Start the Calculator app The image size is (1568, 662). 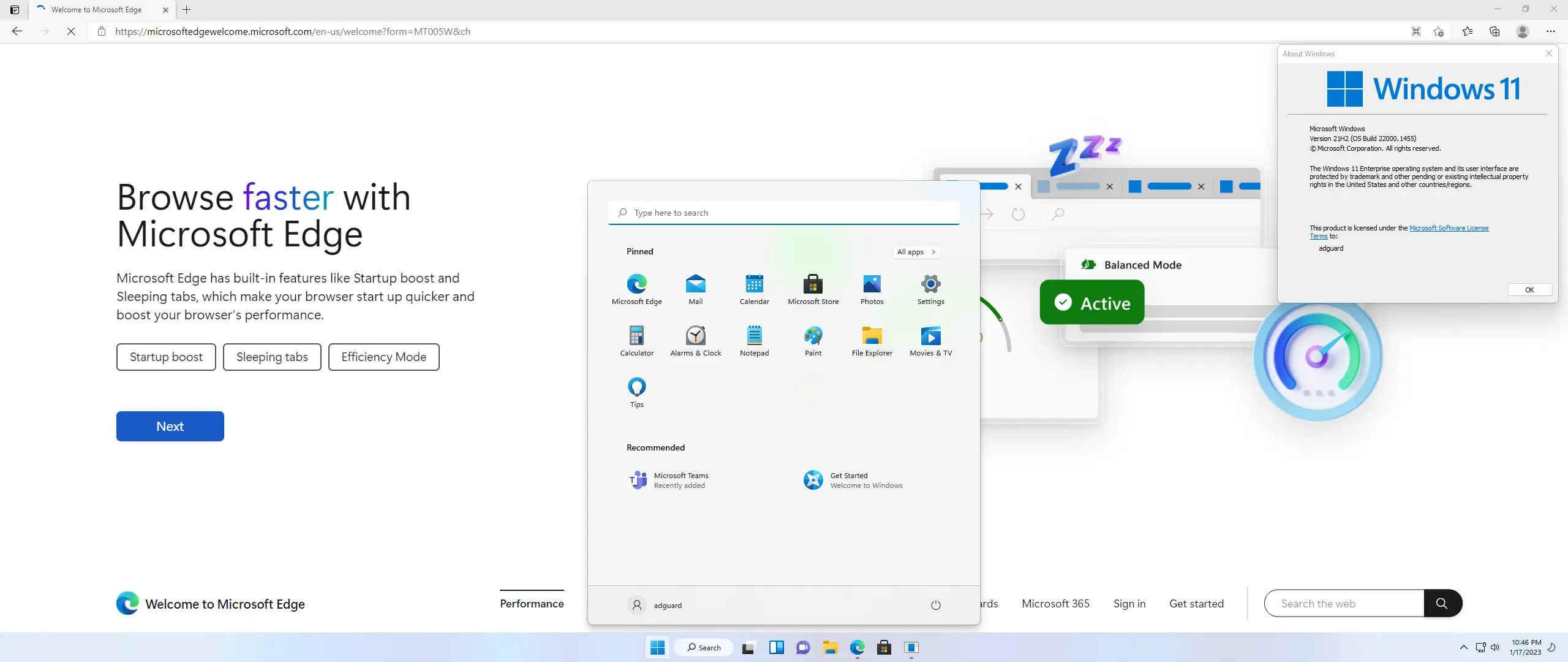click(x=636, y=339)
